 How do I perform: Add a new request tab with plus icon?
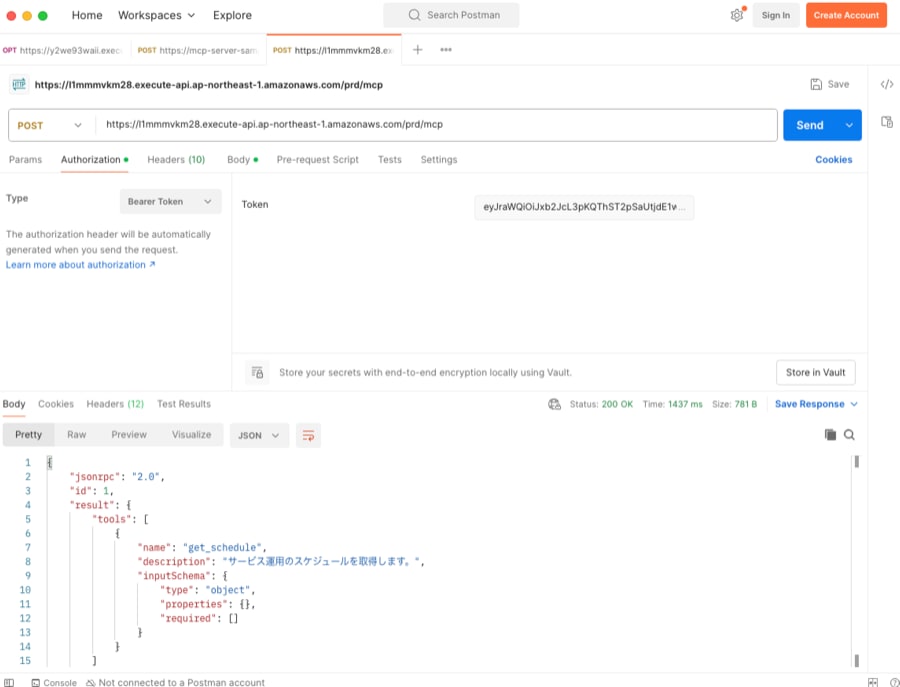[x=417, y=50]
